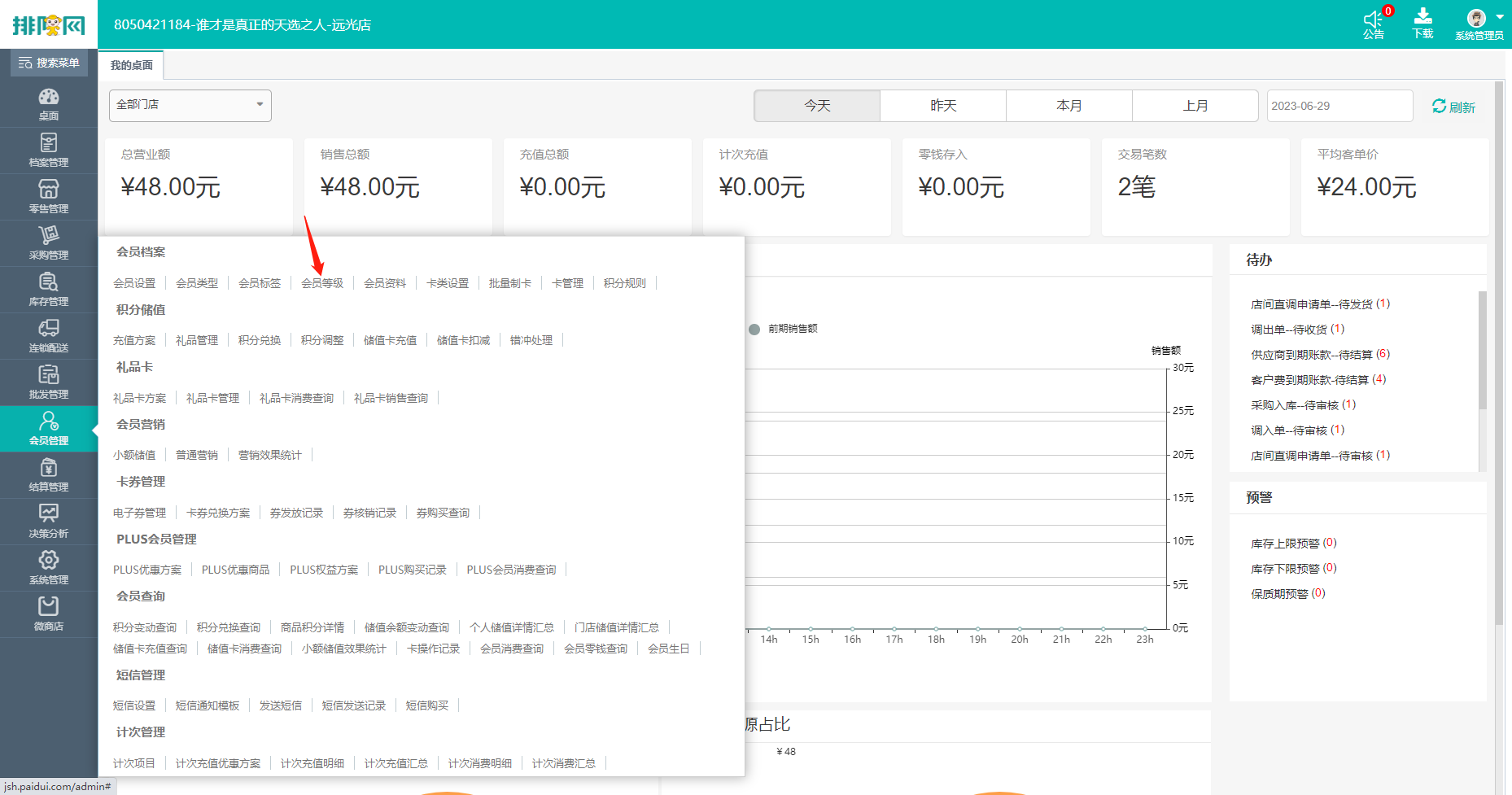Open 系统管理员 user avatar menu
The height and width of the screenshot is (795, 1512).
[x=1479, y=24]
